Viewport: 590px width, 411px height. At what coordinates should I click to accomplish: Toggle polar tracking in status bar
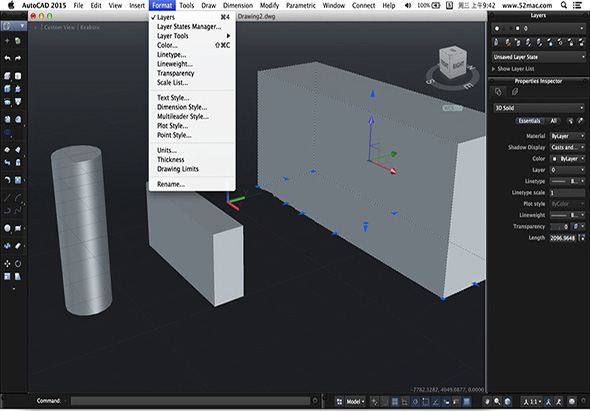click(x=415, y=401)
